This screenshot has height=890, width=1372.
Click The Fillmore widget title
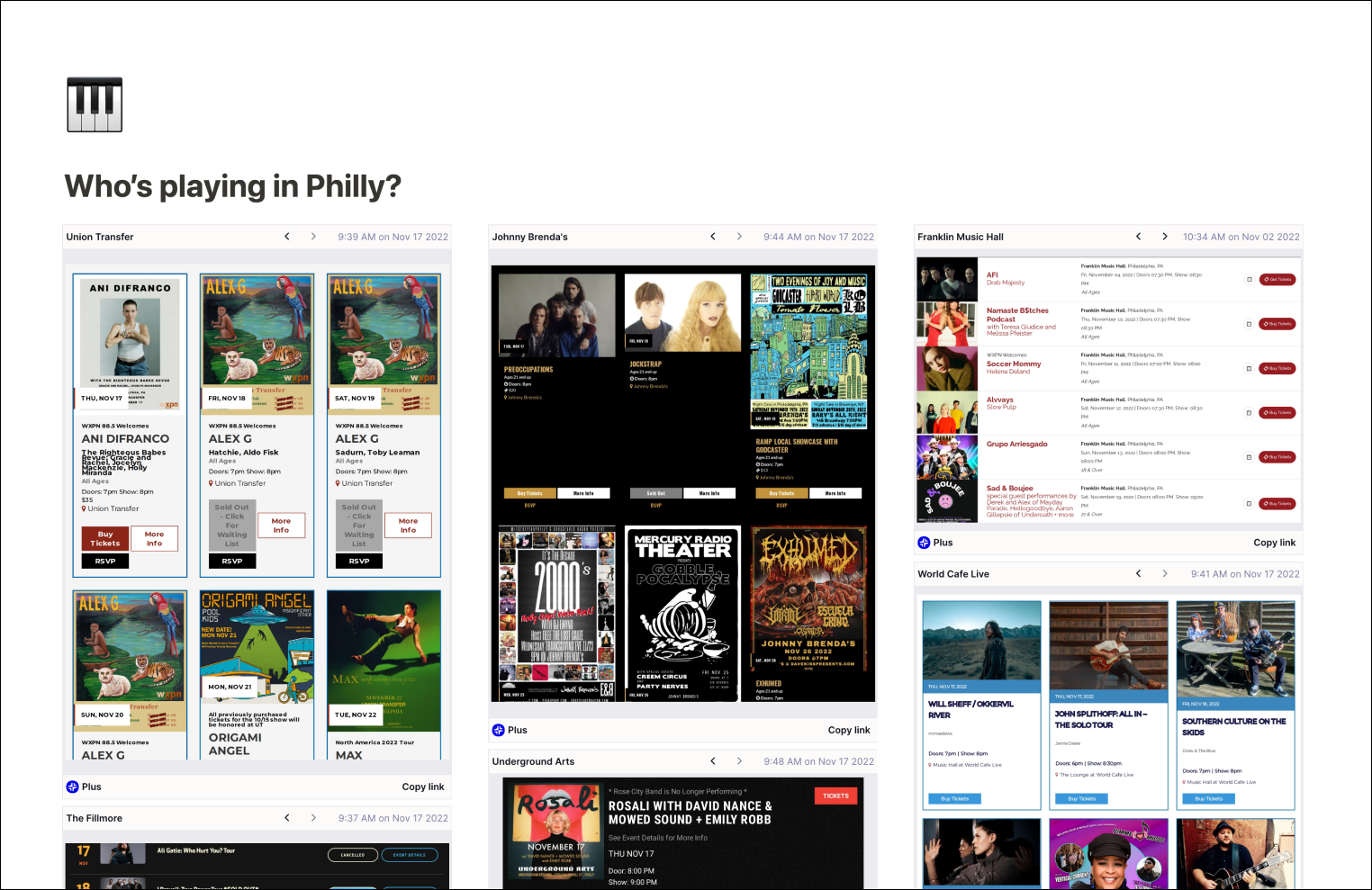pos(95,818)
